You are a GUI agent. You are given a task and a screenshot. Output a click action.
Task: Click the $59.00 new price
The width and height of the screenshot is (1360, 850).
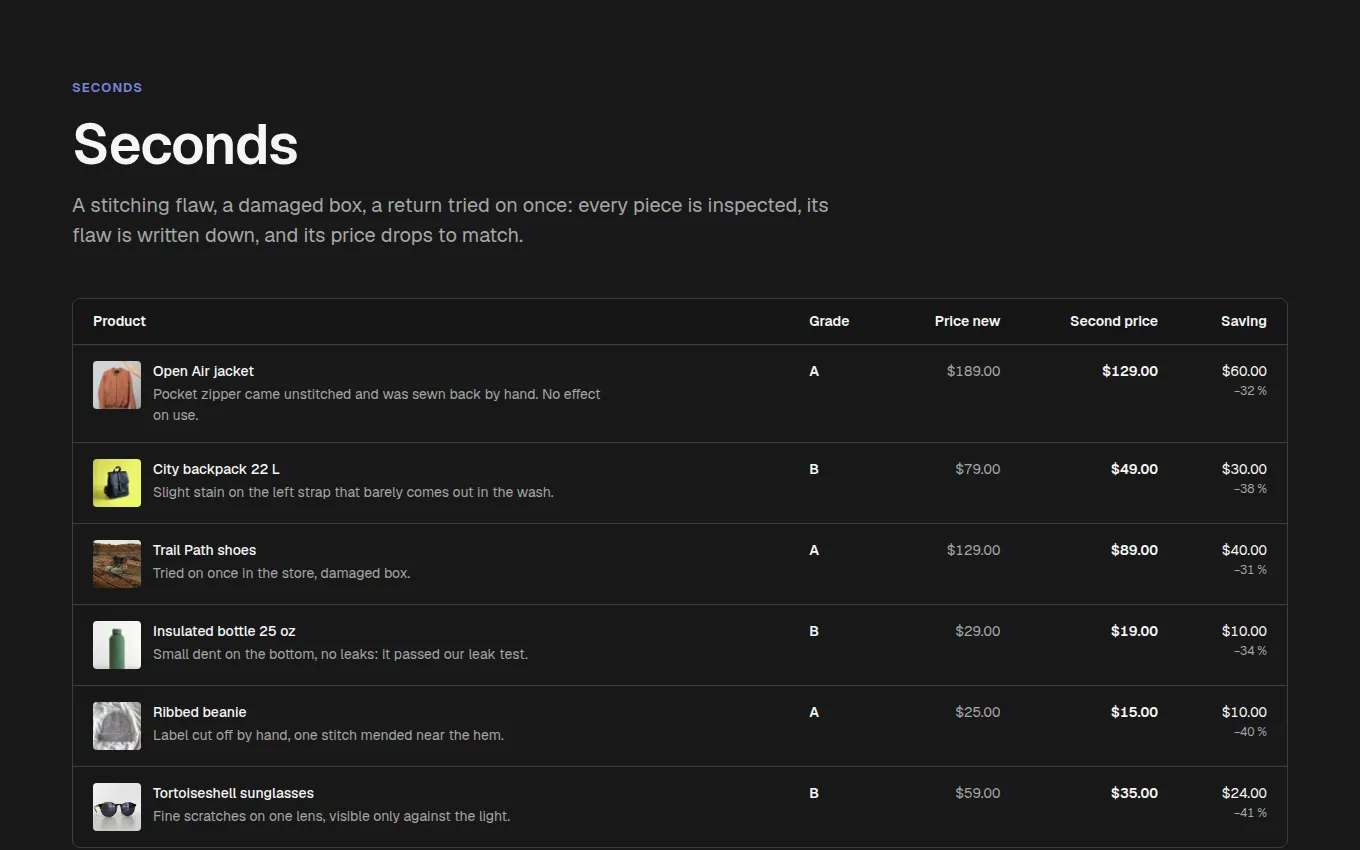(x=977, y=793)
